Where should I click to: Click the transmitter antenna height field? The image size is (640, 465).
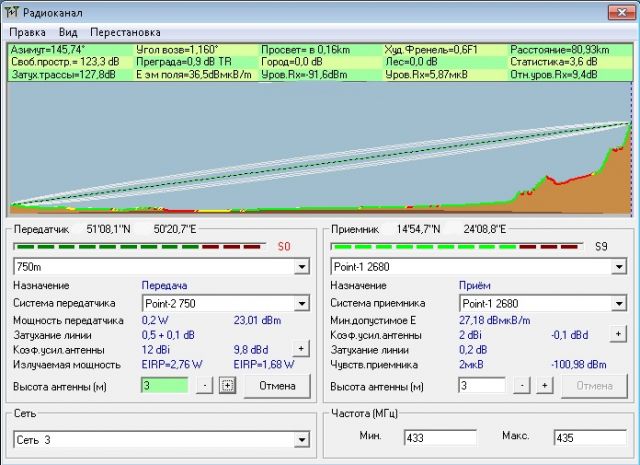pyautogui.click(x=164, y=385)
